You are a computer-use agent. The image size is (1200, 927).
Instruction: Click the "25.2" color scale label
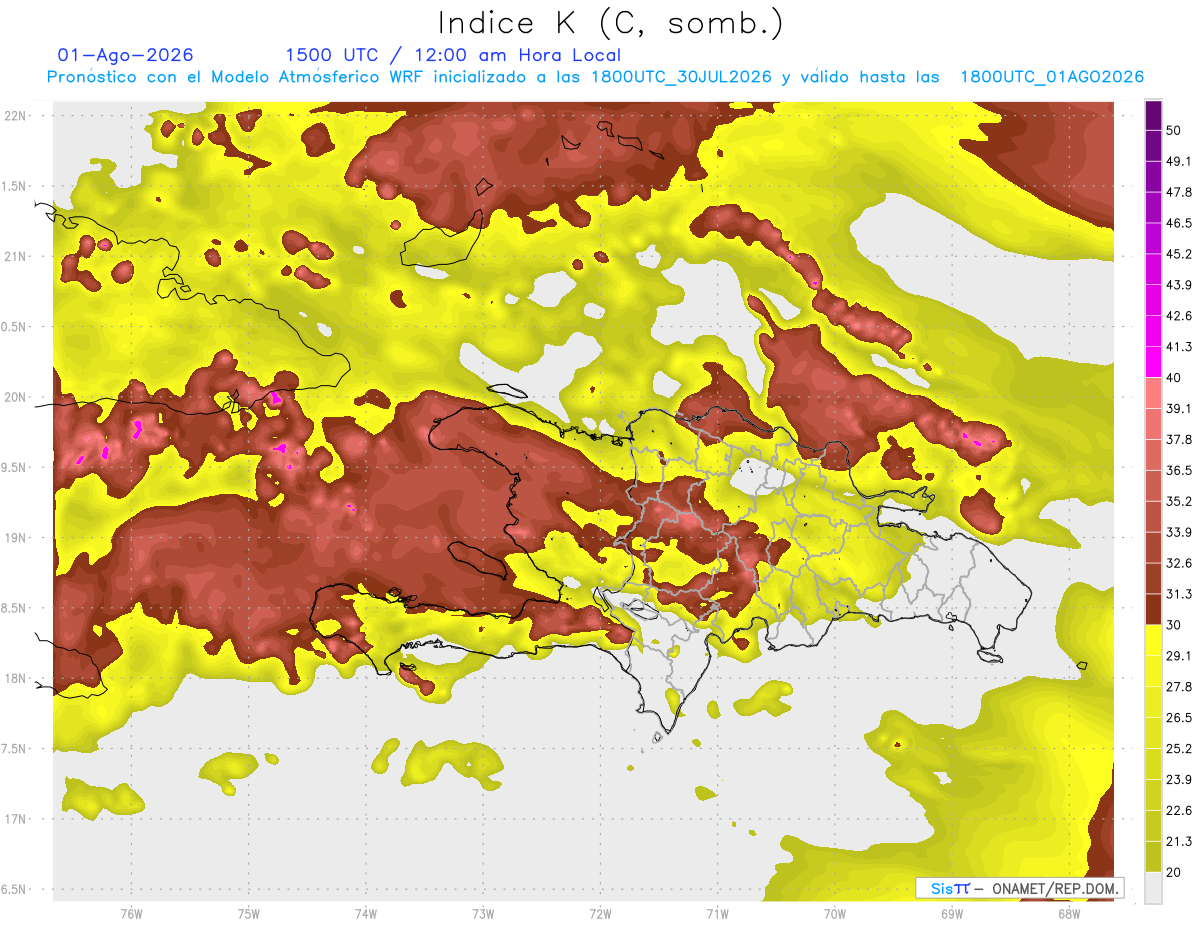point(1179,748)
